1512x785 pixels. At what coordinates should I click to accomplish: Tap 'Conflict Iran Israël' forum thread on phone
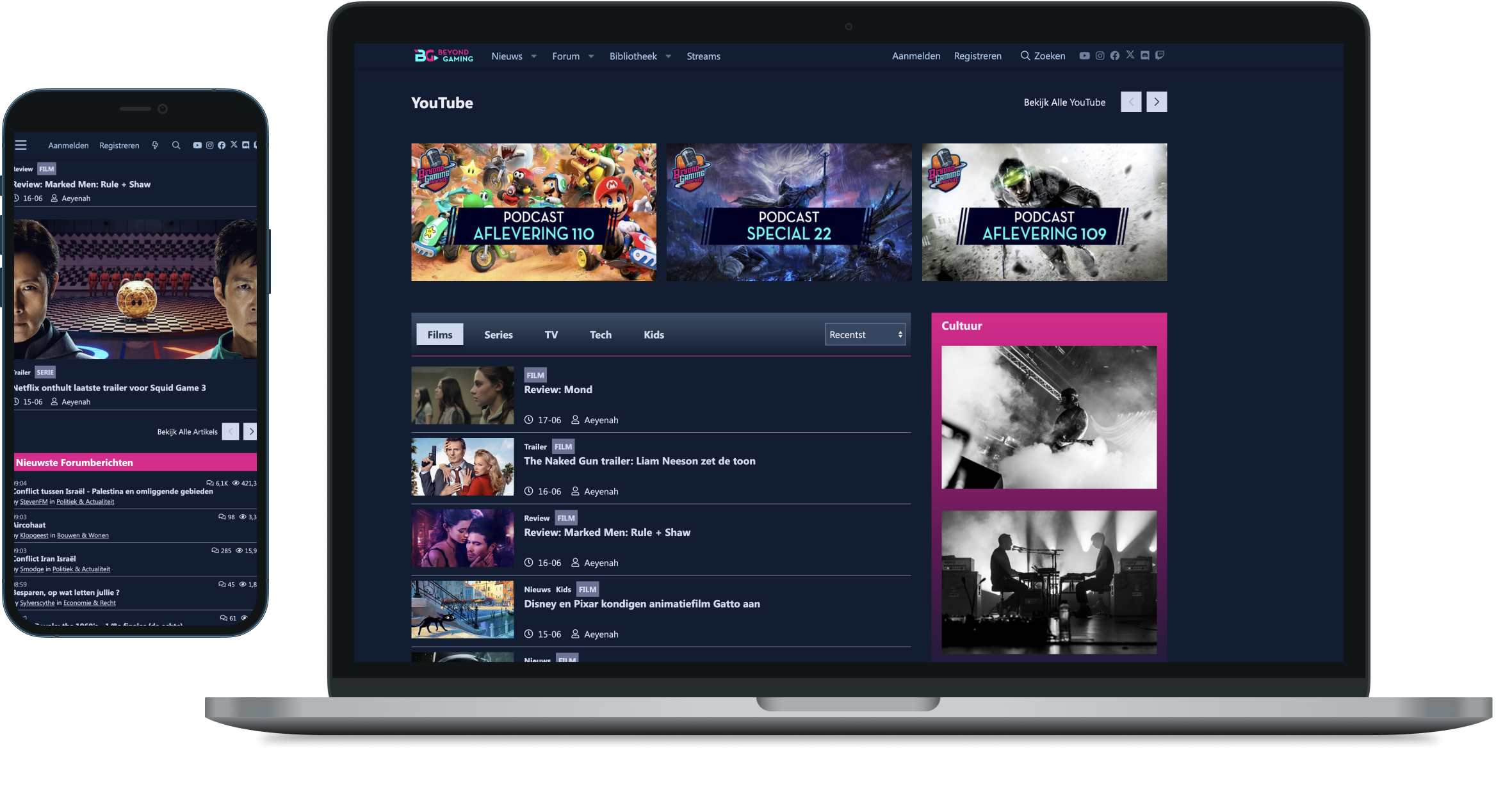point(45,558)
